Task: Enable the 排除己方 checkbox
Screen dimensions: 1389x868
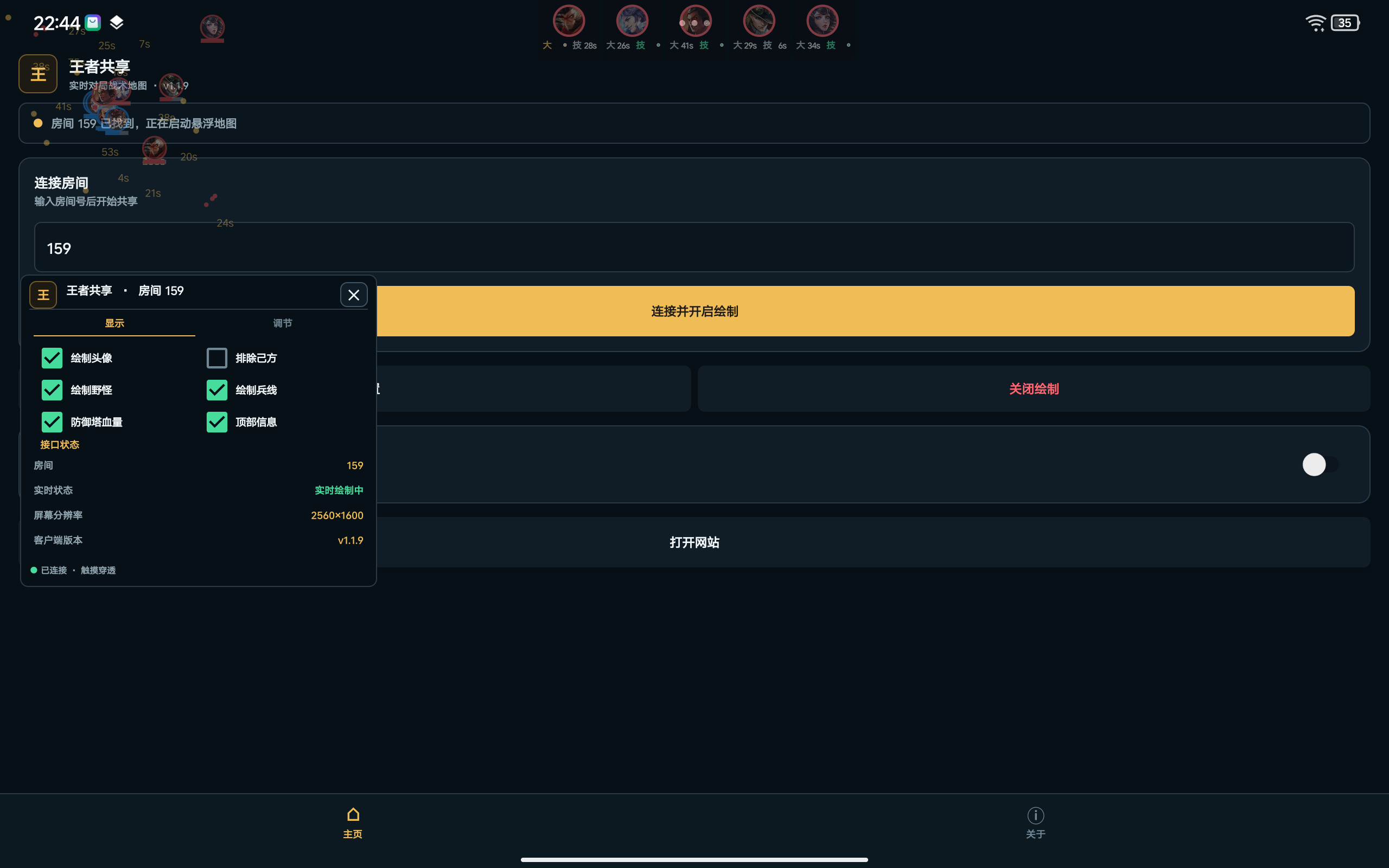Action: [x=216, y=358]
